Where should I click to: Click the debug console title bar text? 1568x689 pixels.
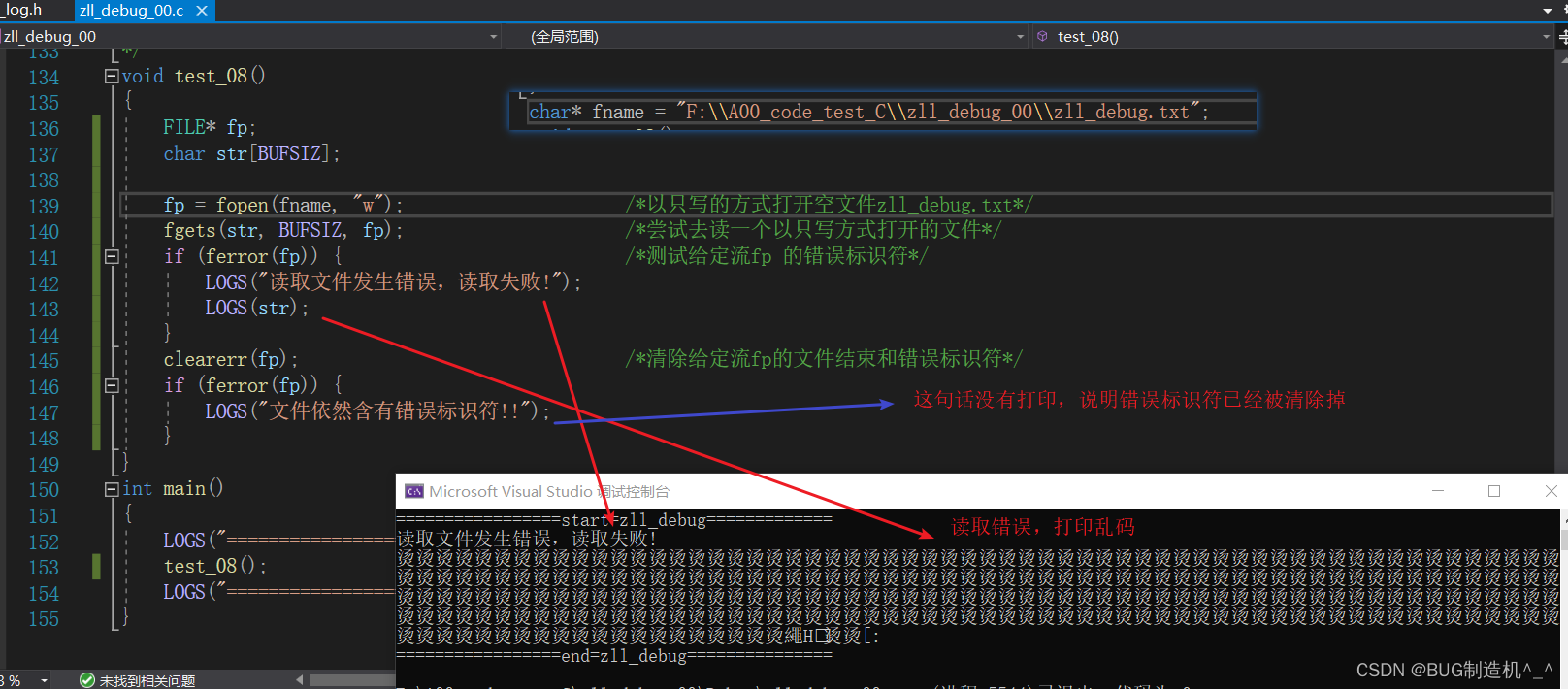pyautogui.click(x=549, y=492)
